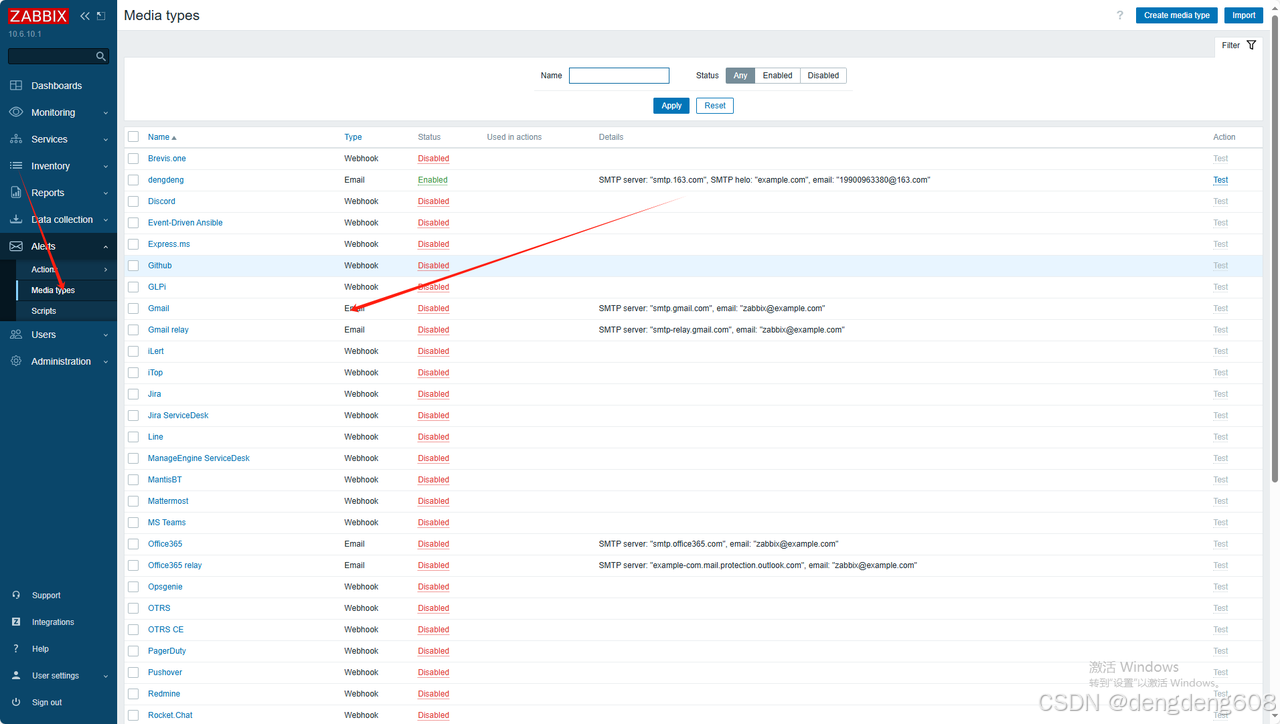
Task: Click Create media type button
Action: click(x=1177, y=15)
